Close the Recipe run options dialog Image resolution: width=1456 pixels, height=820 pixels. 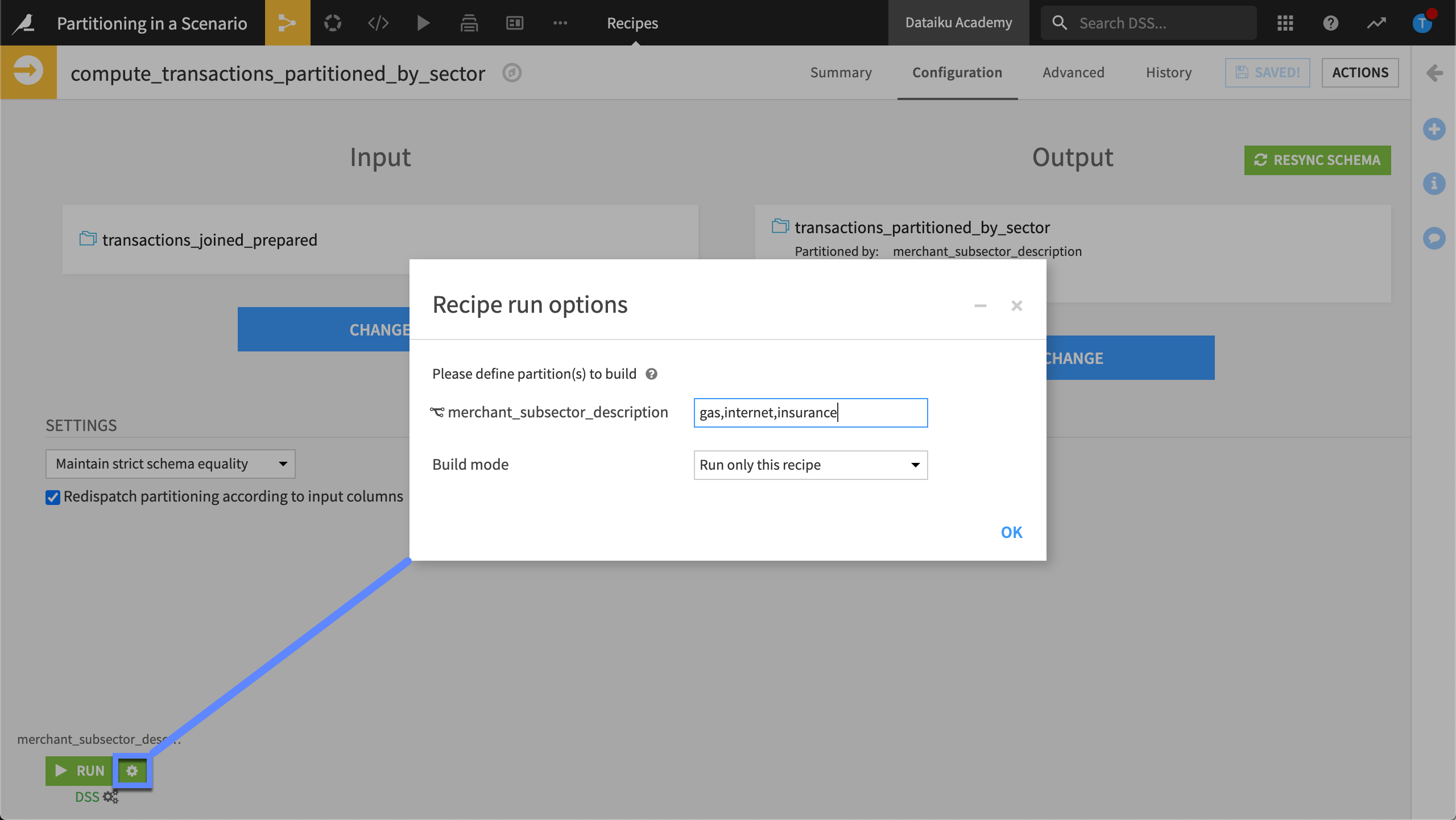click(1017, 306)
